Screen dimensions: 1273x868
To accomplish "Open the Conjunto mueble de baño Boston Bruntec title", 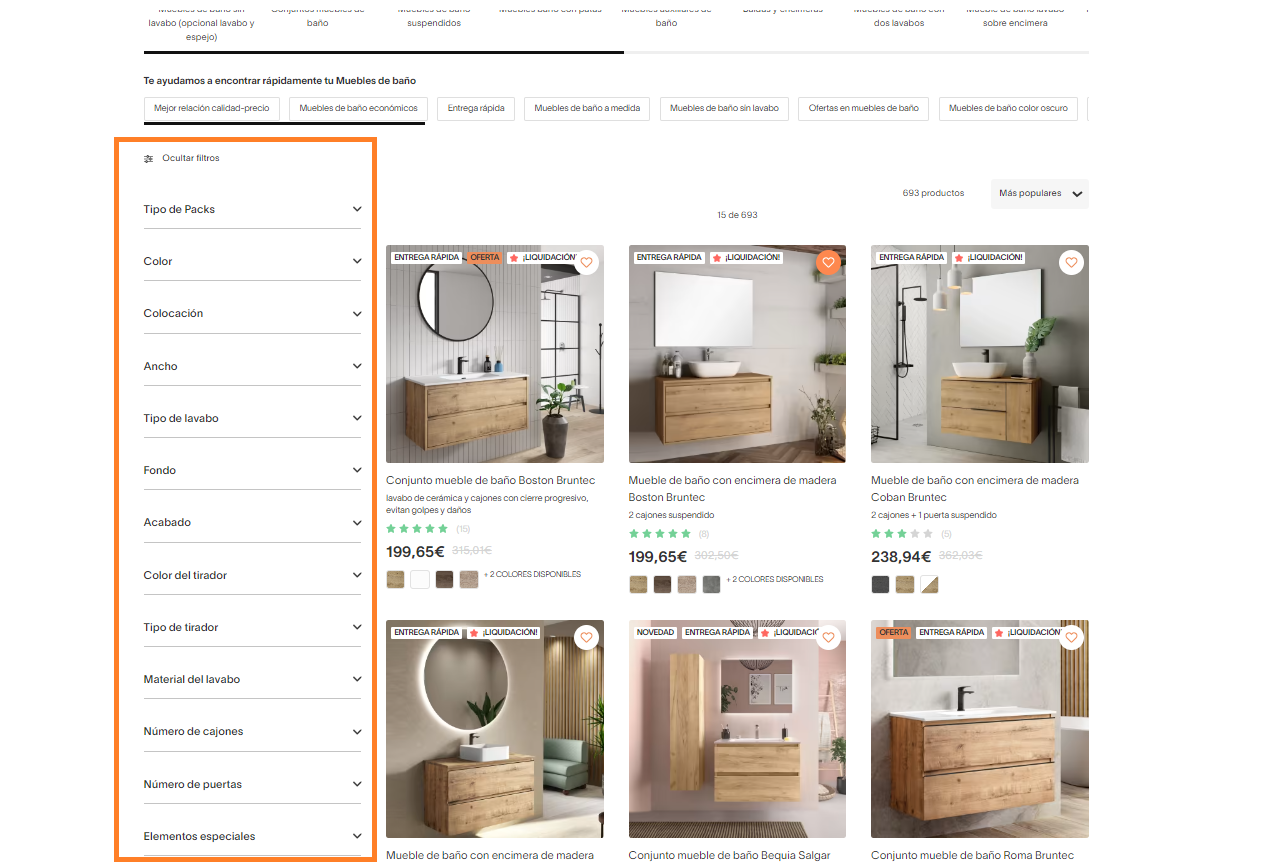I will point(490,480).
